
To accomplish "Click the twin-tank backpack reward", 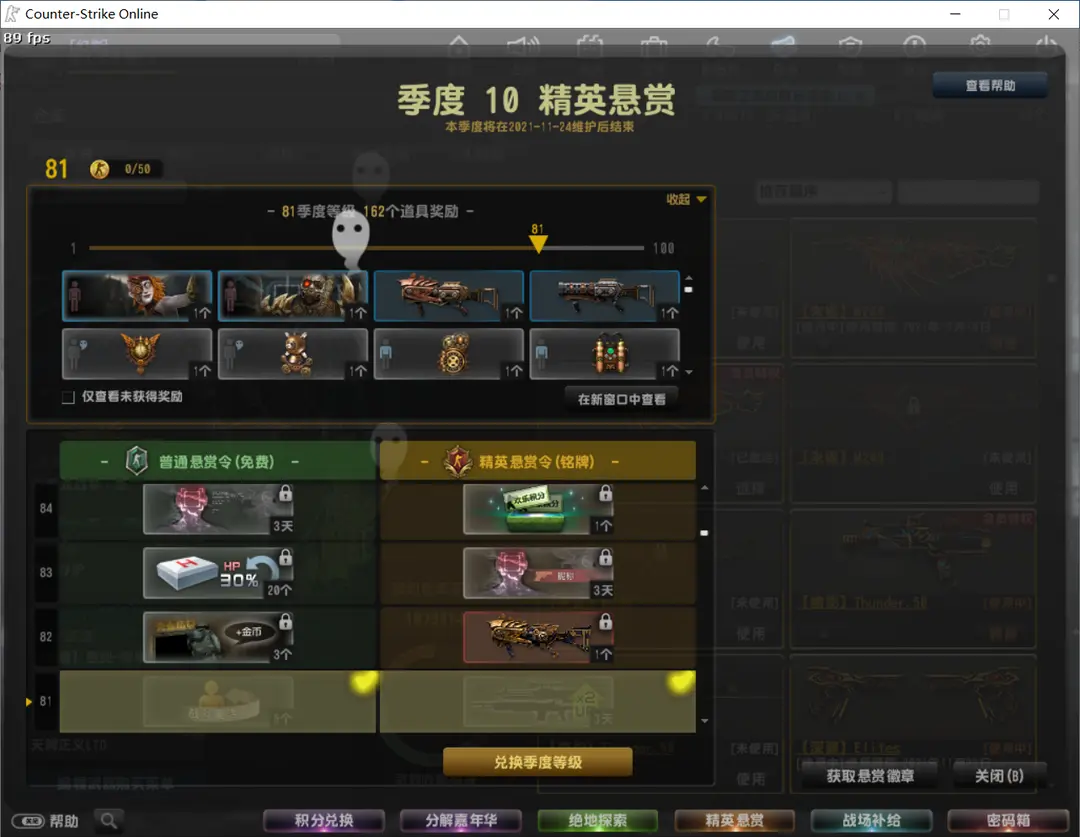I will (604, 353).
